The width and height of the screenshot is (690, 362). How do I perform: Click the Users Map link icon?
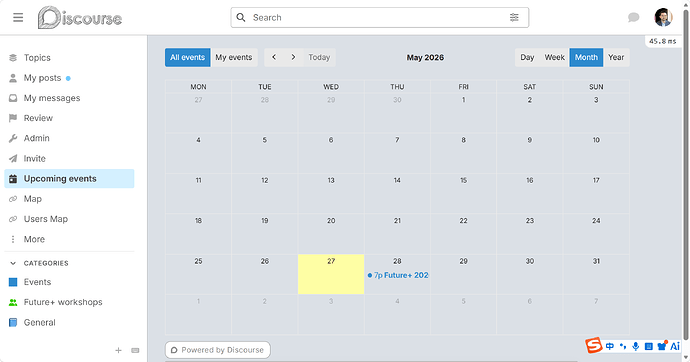coord(13,219)
